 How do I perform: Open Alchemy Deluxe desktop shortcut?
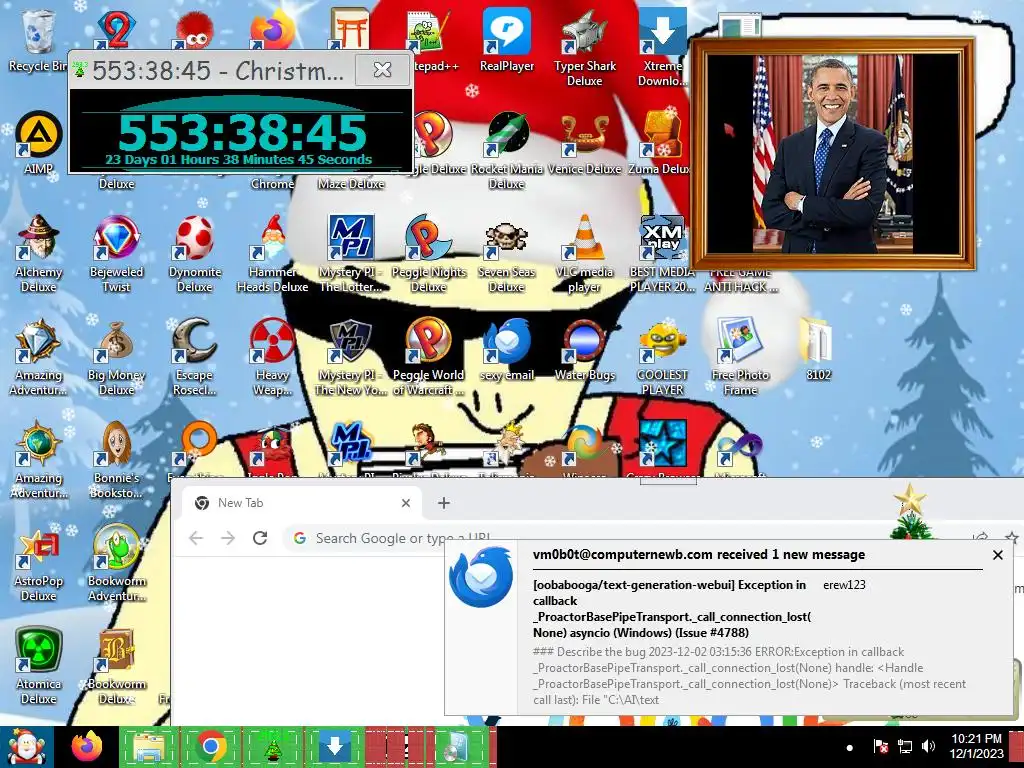tap(39, 254)
